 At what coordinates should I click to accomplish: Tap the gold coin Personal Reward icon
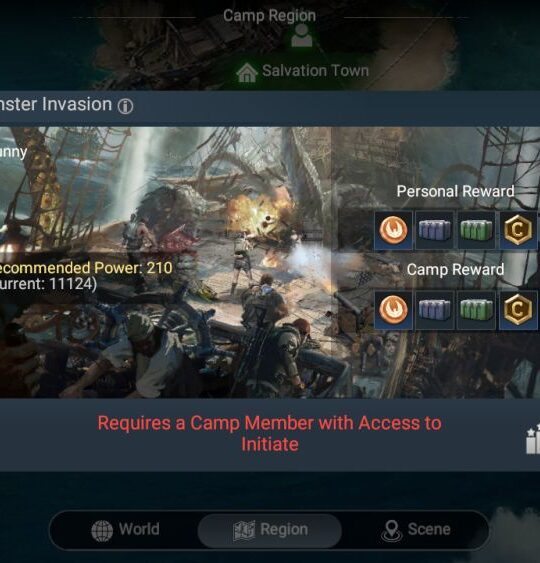click(518, 230)
